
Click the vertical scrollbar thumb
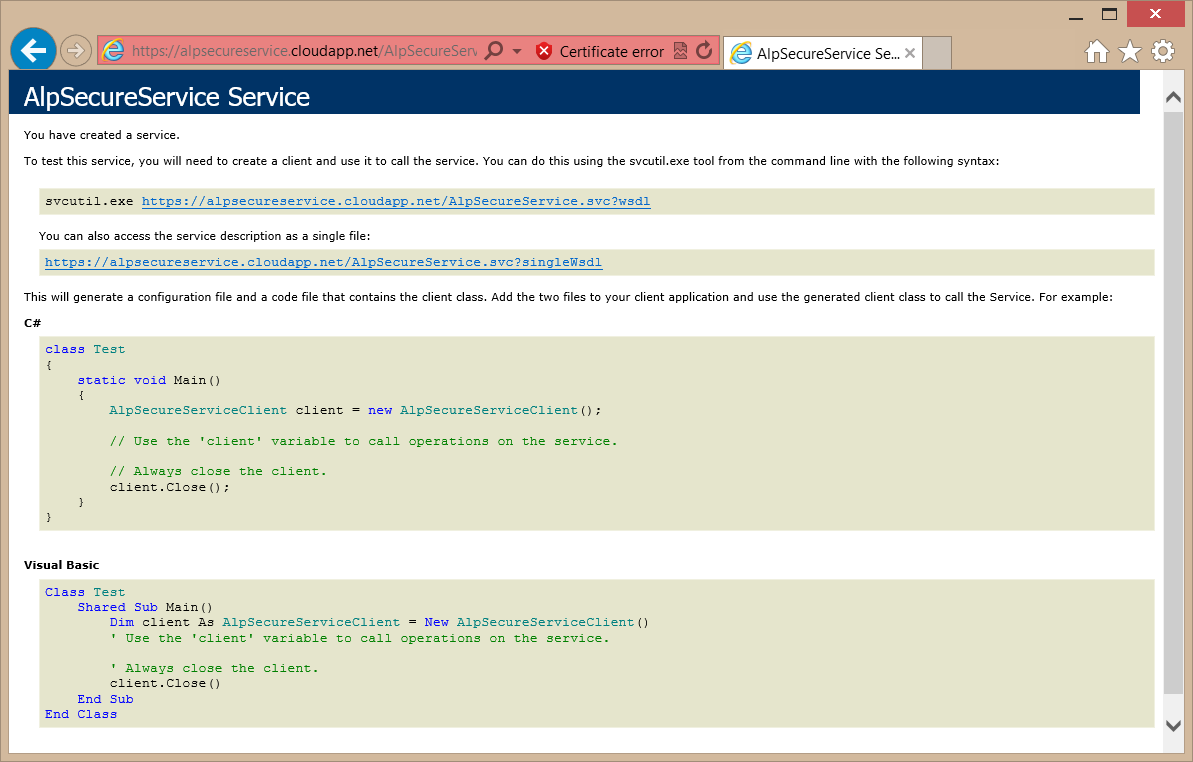click(1173, 400)
